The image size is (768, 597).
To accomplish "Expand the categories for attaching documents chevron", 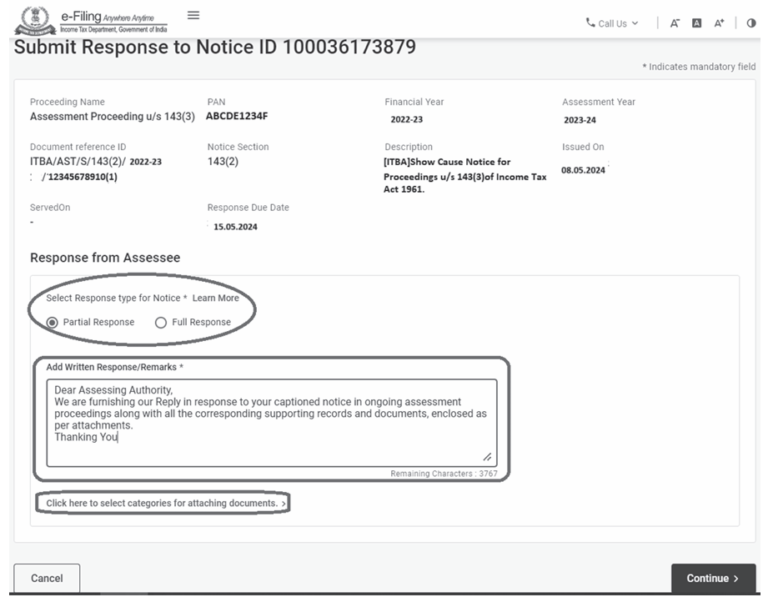I will [x=284, y=503].
